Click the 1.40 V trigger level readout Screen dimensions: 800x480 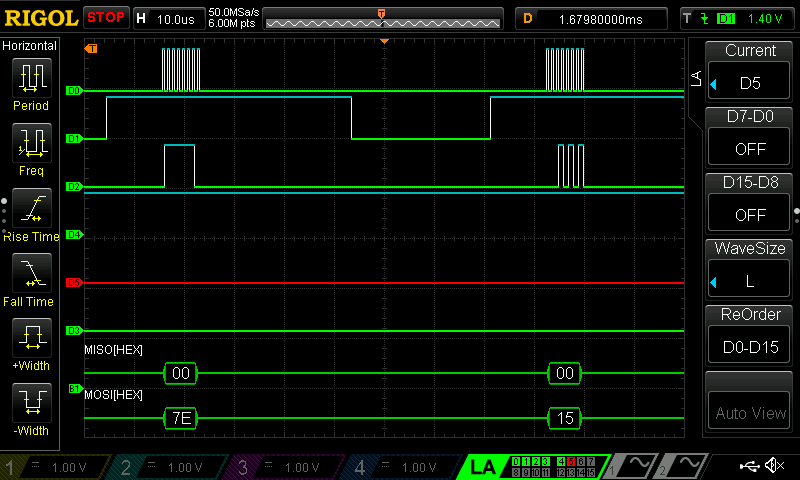point(763,18)
